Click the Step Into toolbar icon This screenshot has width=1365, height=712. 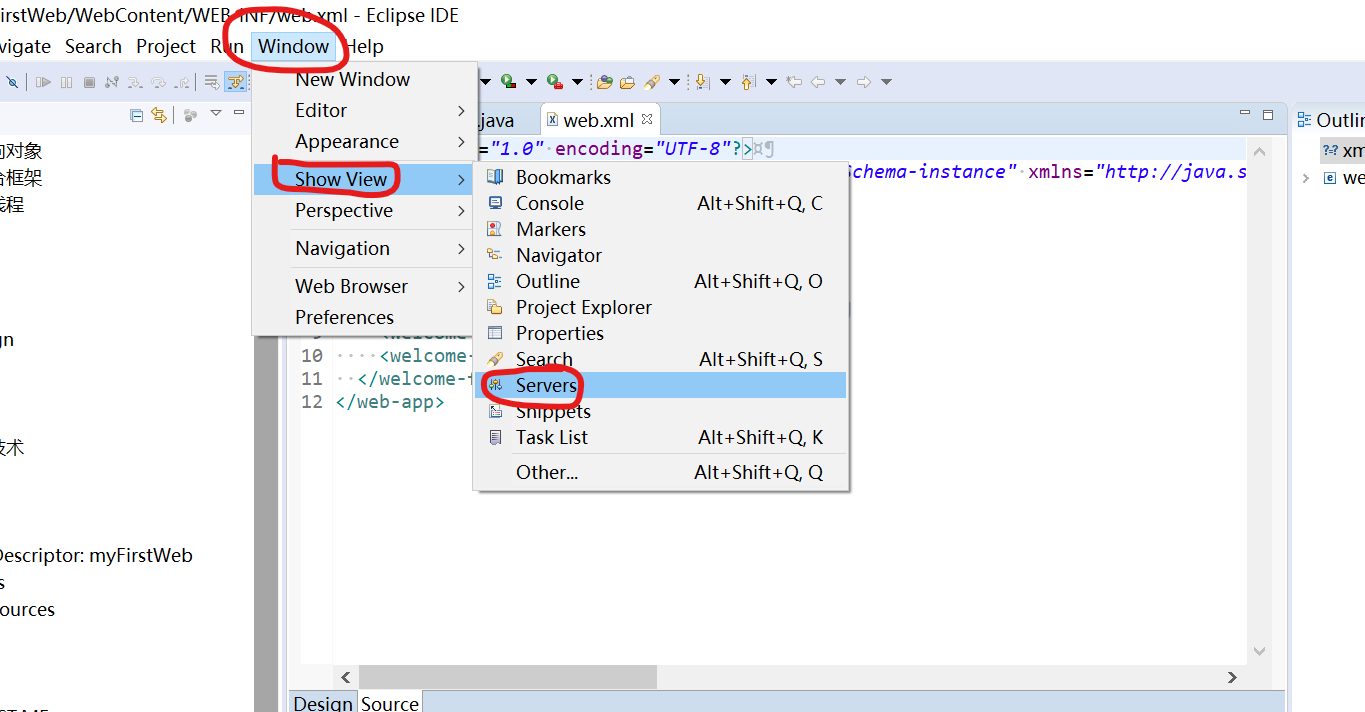pyautogui.click(x=135, y=82)
